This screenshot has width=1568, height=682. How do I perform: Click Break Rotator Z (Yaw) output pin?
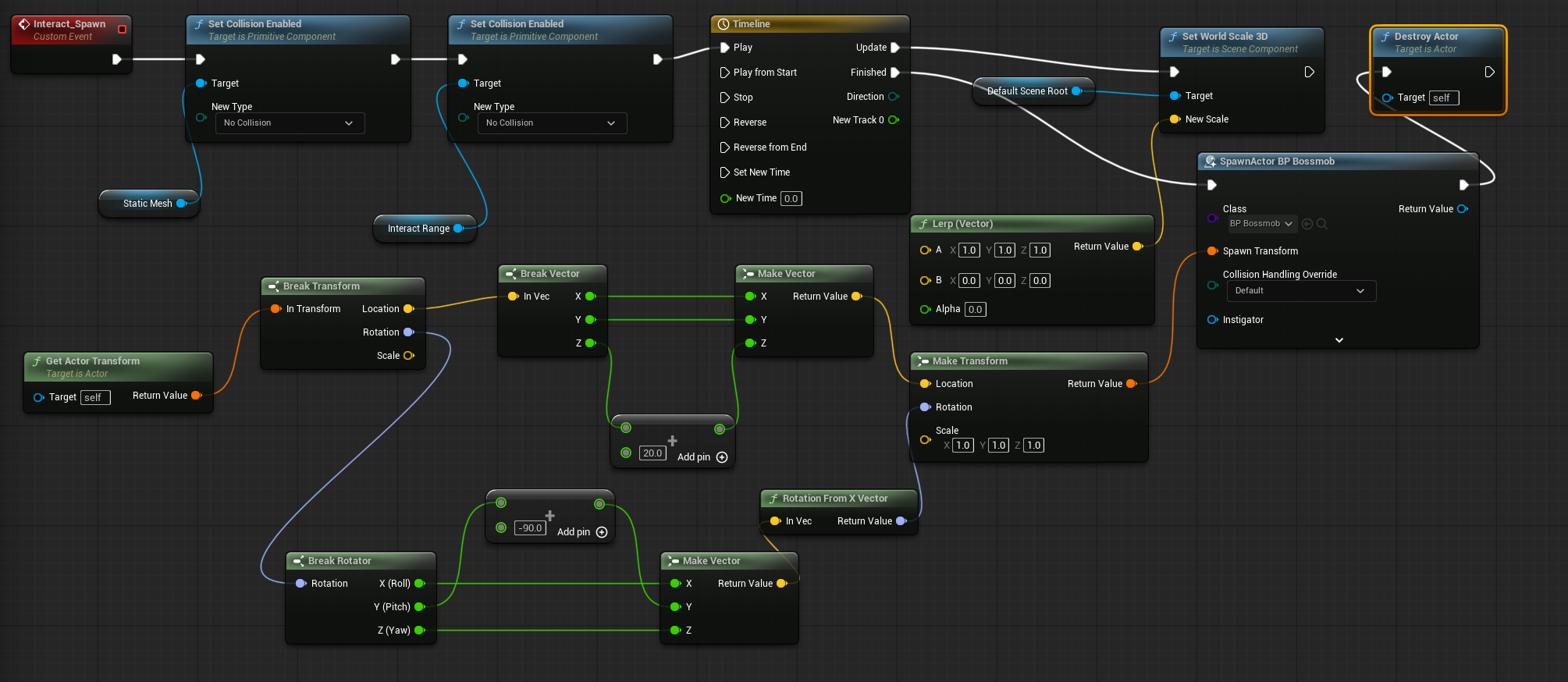[x=420, y=630]
